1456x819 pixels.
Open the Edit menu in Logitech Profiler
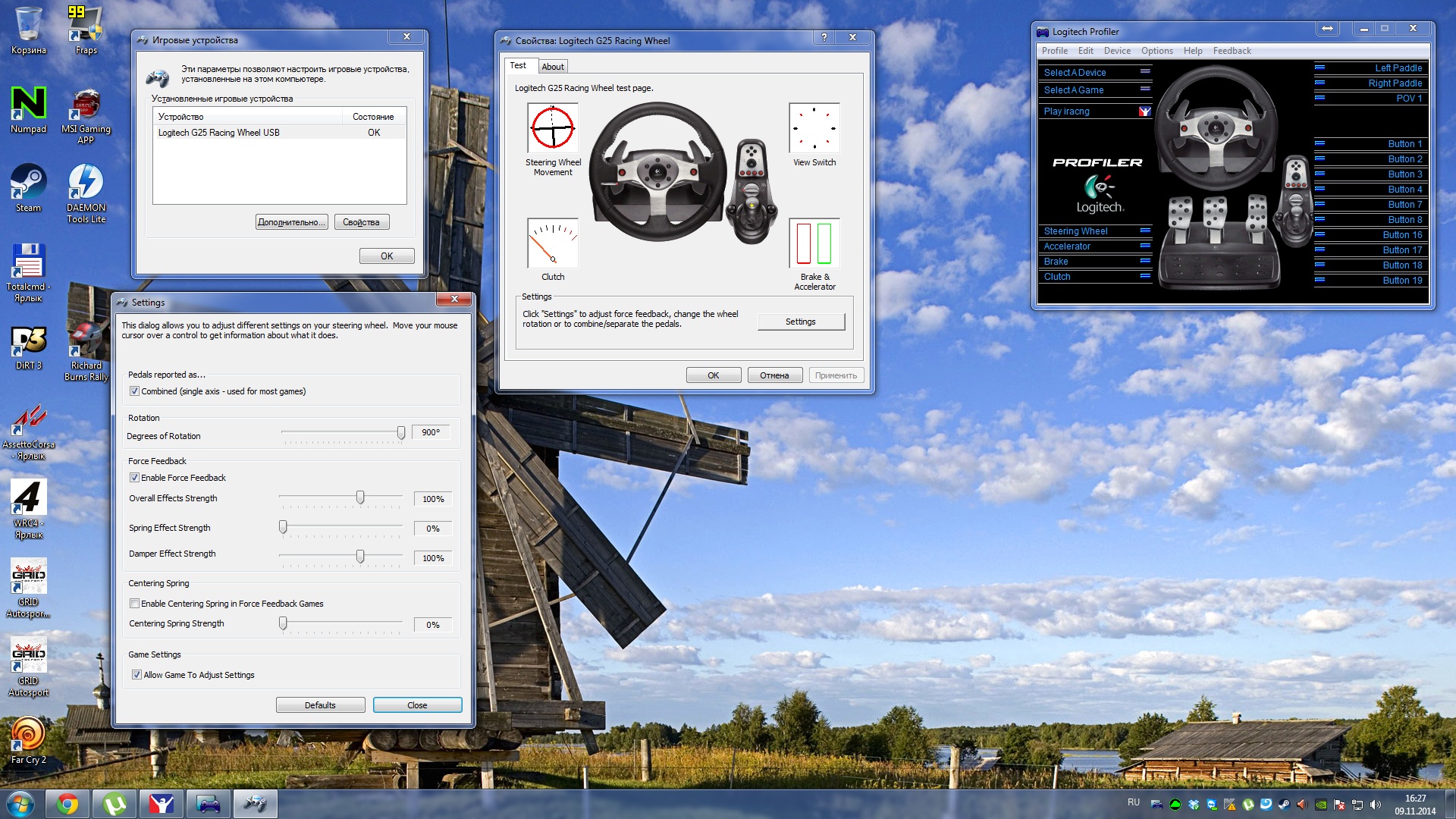pos(1086,51)
